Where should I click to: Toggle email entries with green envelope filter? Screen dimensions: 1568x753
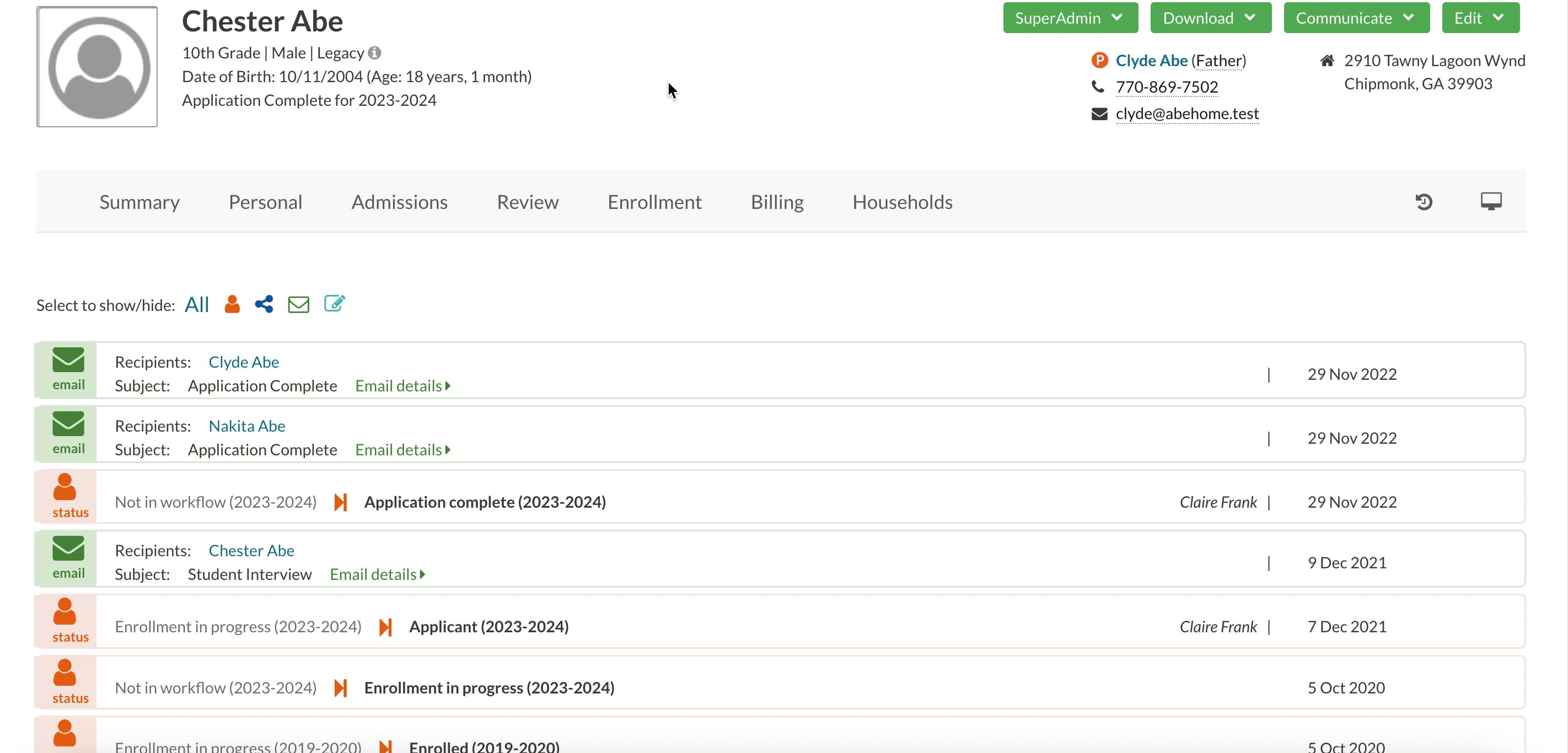coord(298,304)
